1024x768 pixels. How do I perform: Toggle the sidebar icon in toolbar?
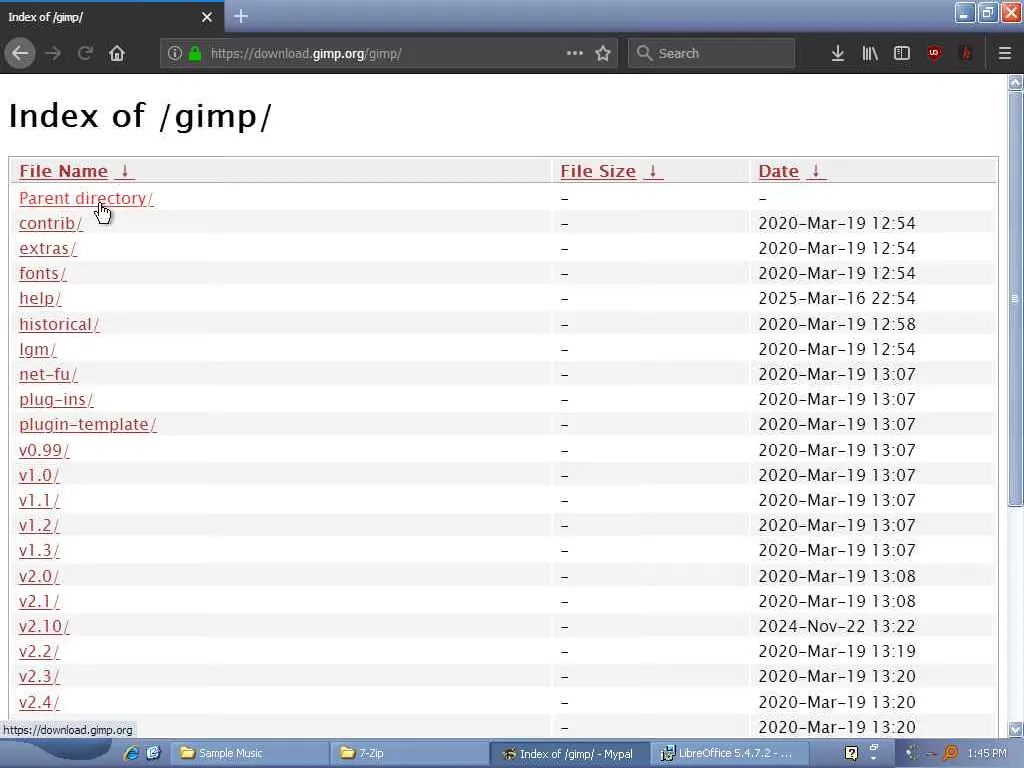(902, 54)
